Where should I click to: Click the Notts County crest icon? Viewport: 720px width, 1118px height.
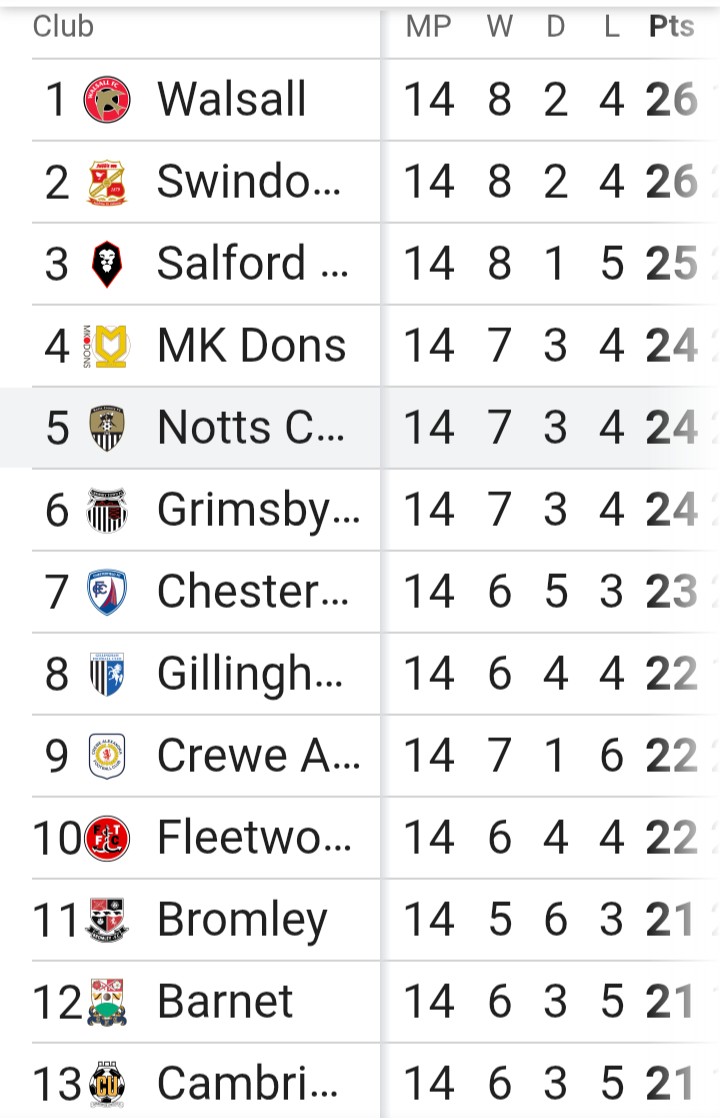pos(106,428)
